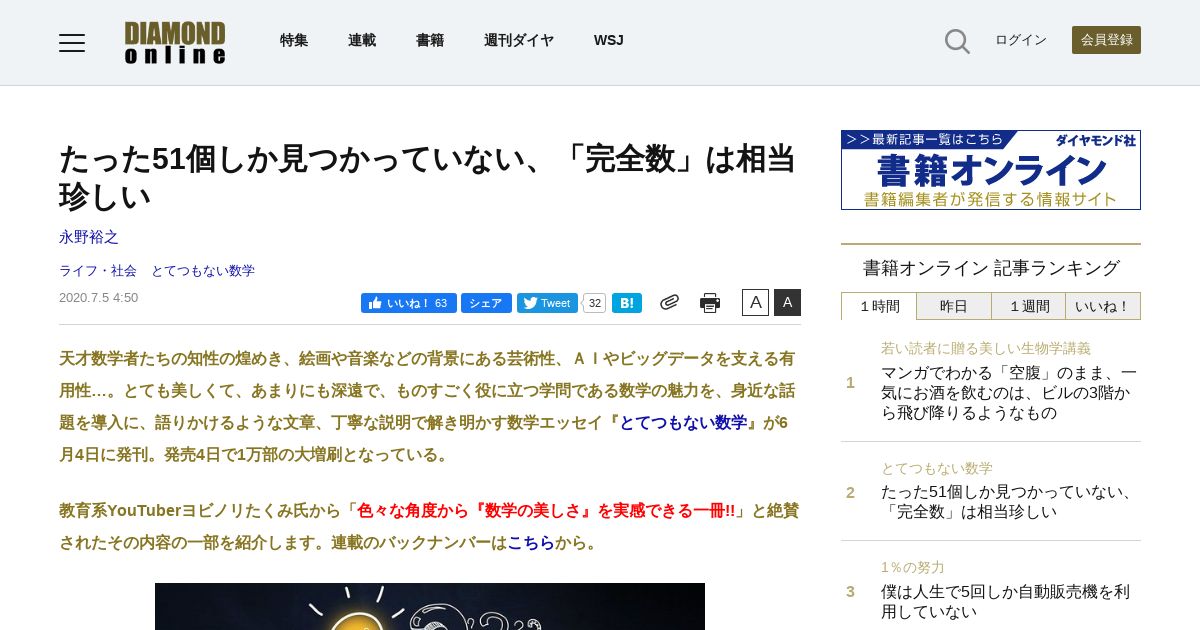This screenshot has width=1200, height=630.
Task: Open author 永野裕之 page
Action: pos(89,237)
